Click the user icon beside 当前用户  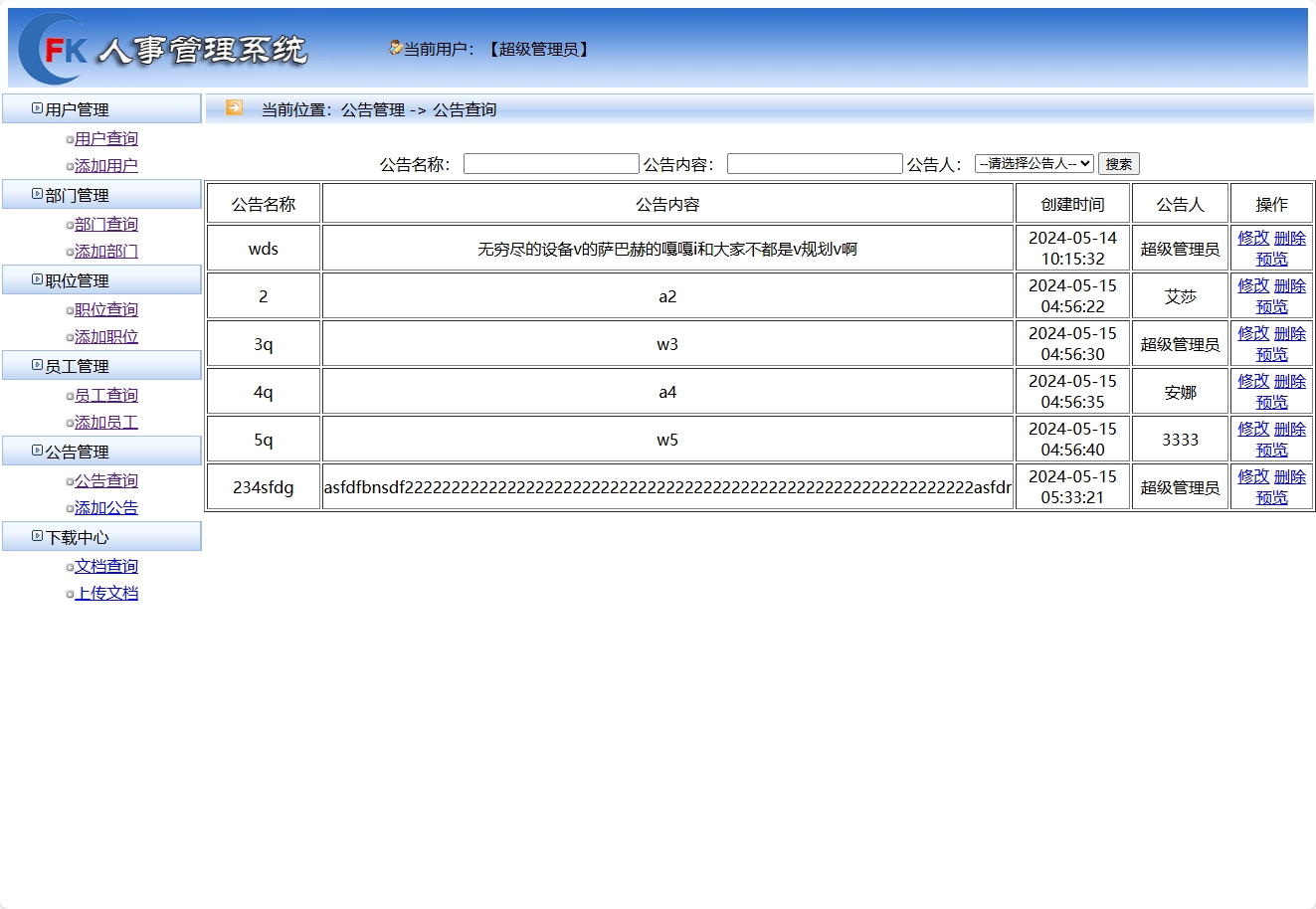pyautogui.click(x=394, y=48)
